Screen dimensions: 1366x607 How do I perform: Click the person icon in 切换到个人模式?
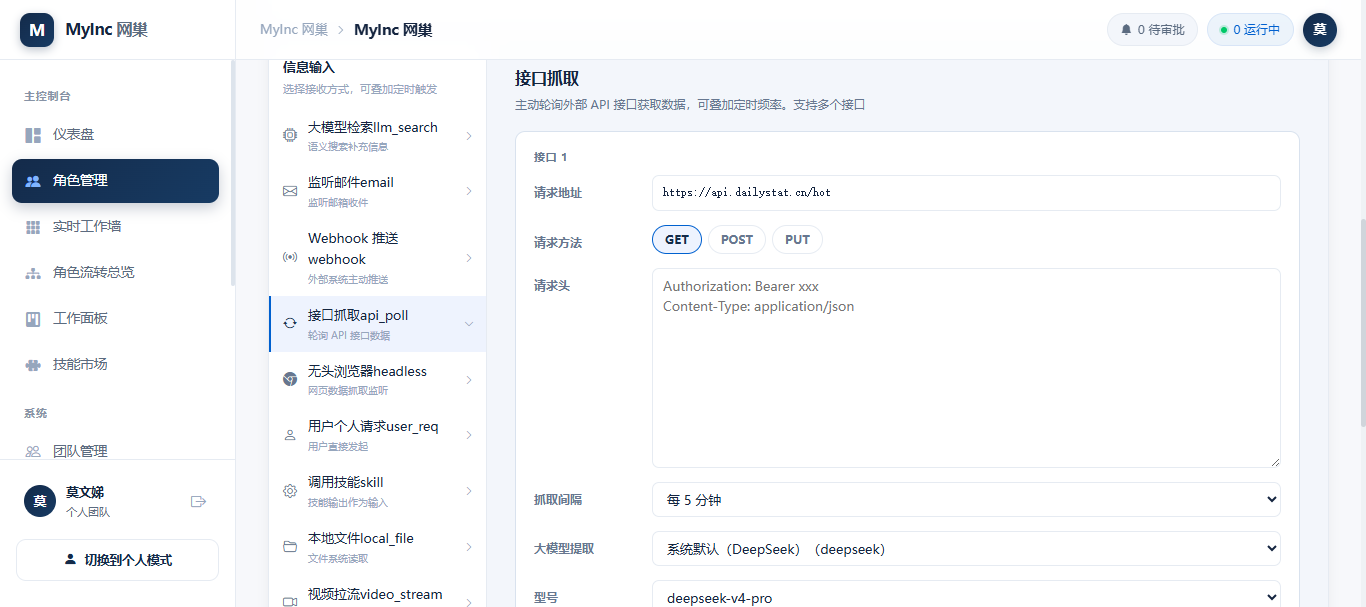70,560
